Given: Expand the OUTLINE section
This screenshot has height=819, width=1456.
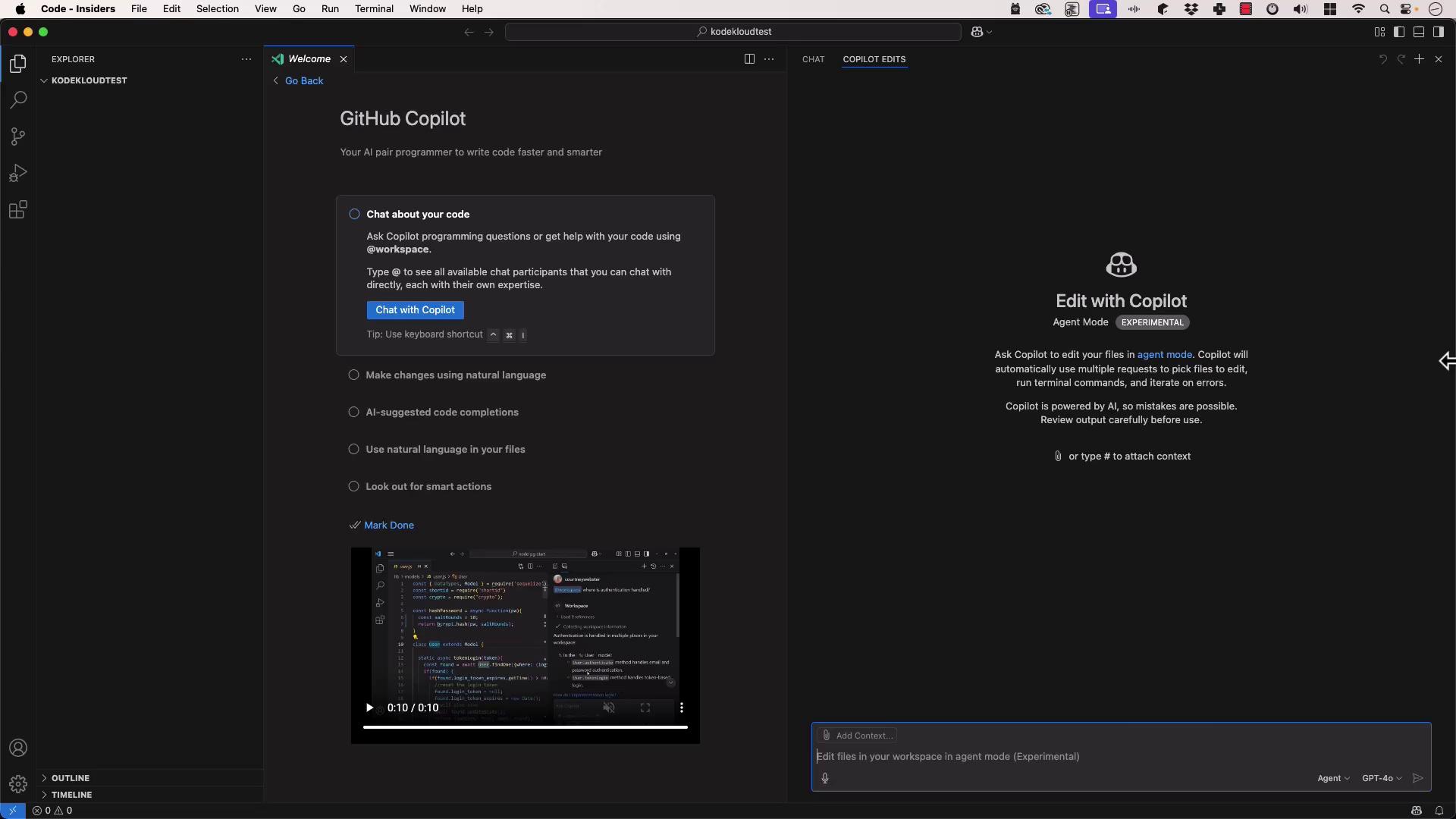Looking at the screenshot, I should coord(70,778).
